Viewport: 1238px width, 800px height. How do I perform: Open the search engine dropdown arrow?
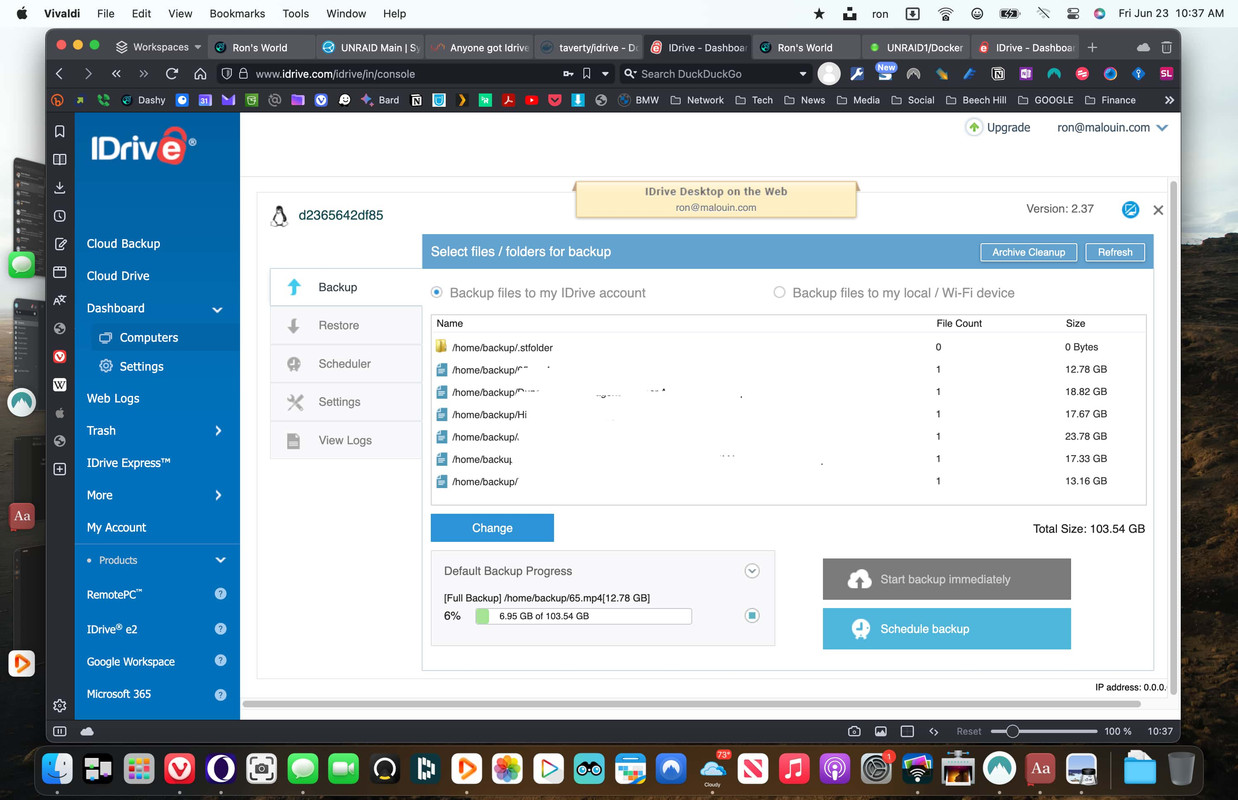[803, 74]
